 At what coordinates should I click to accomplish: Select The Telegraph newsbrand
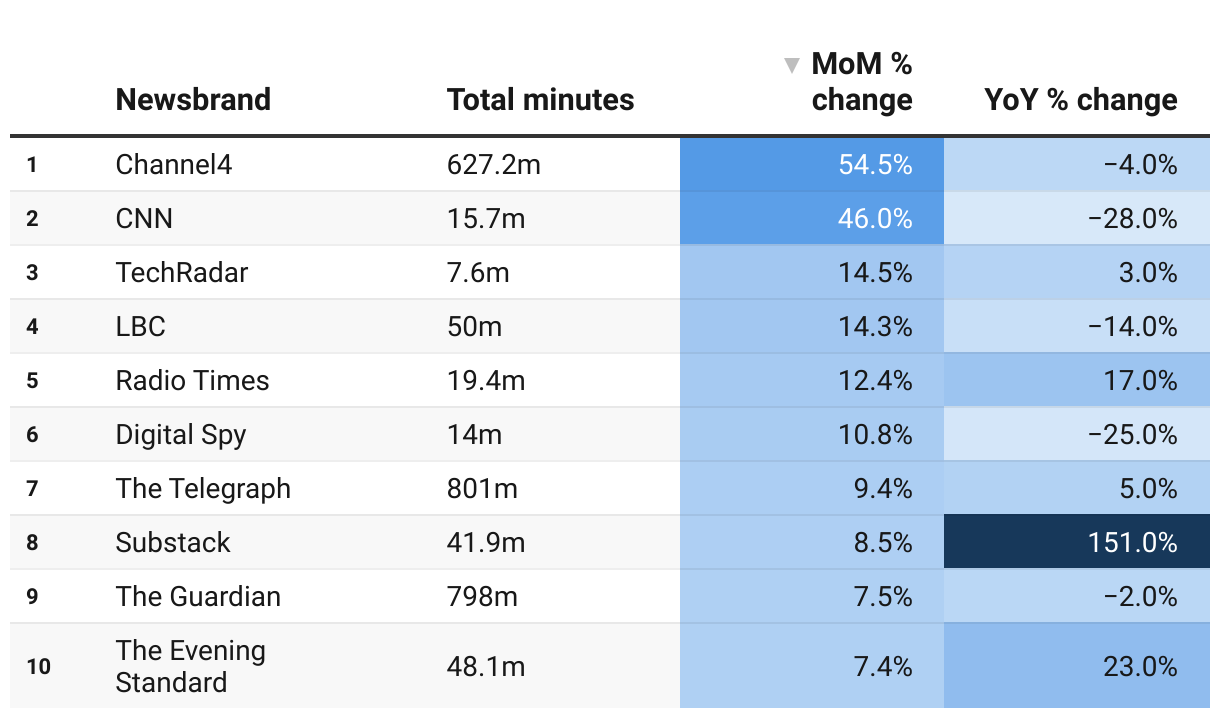tap(203, 489)
